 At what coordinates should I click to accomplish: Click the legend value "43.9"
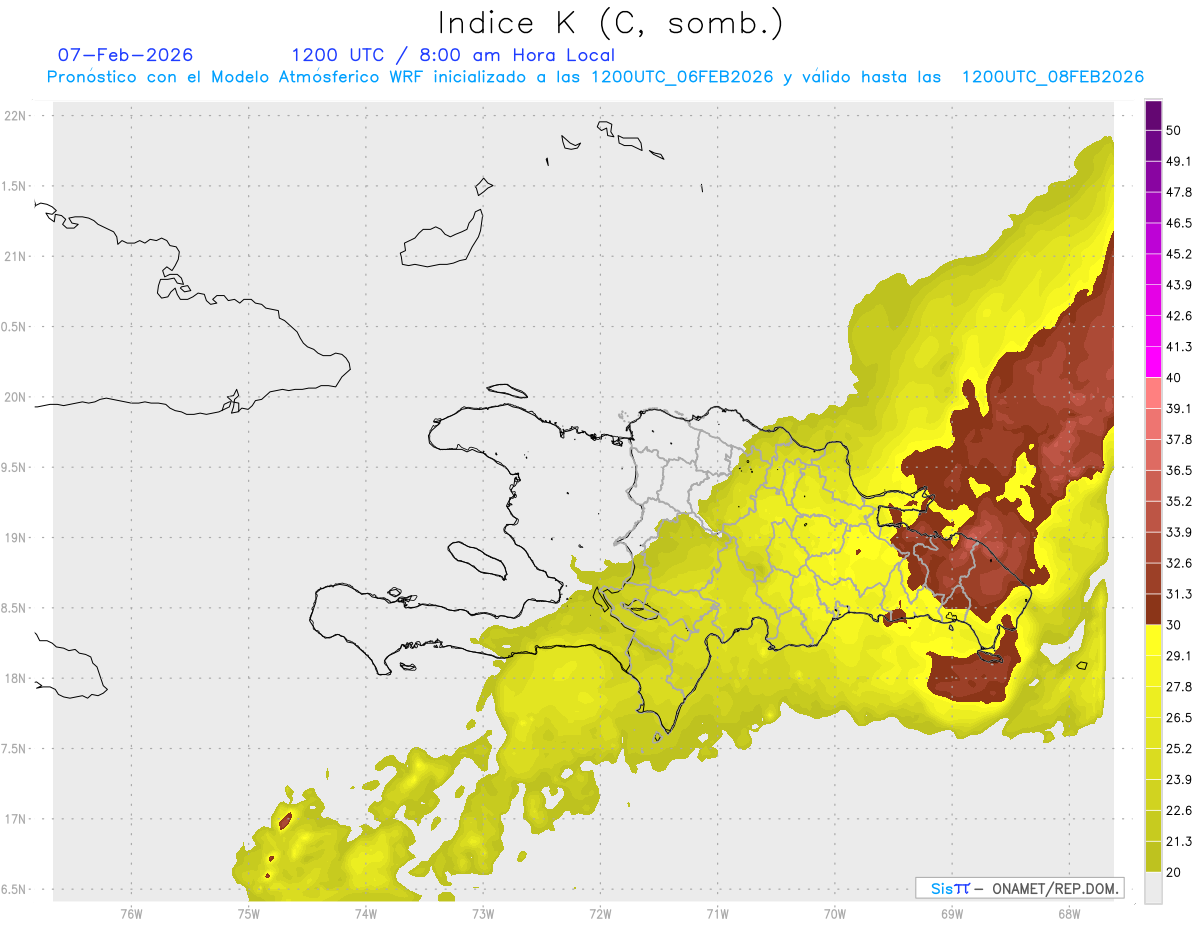click(1179, 285)
